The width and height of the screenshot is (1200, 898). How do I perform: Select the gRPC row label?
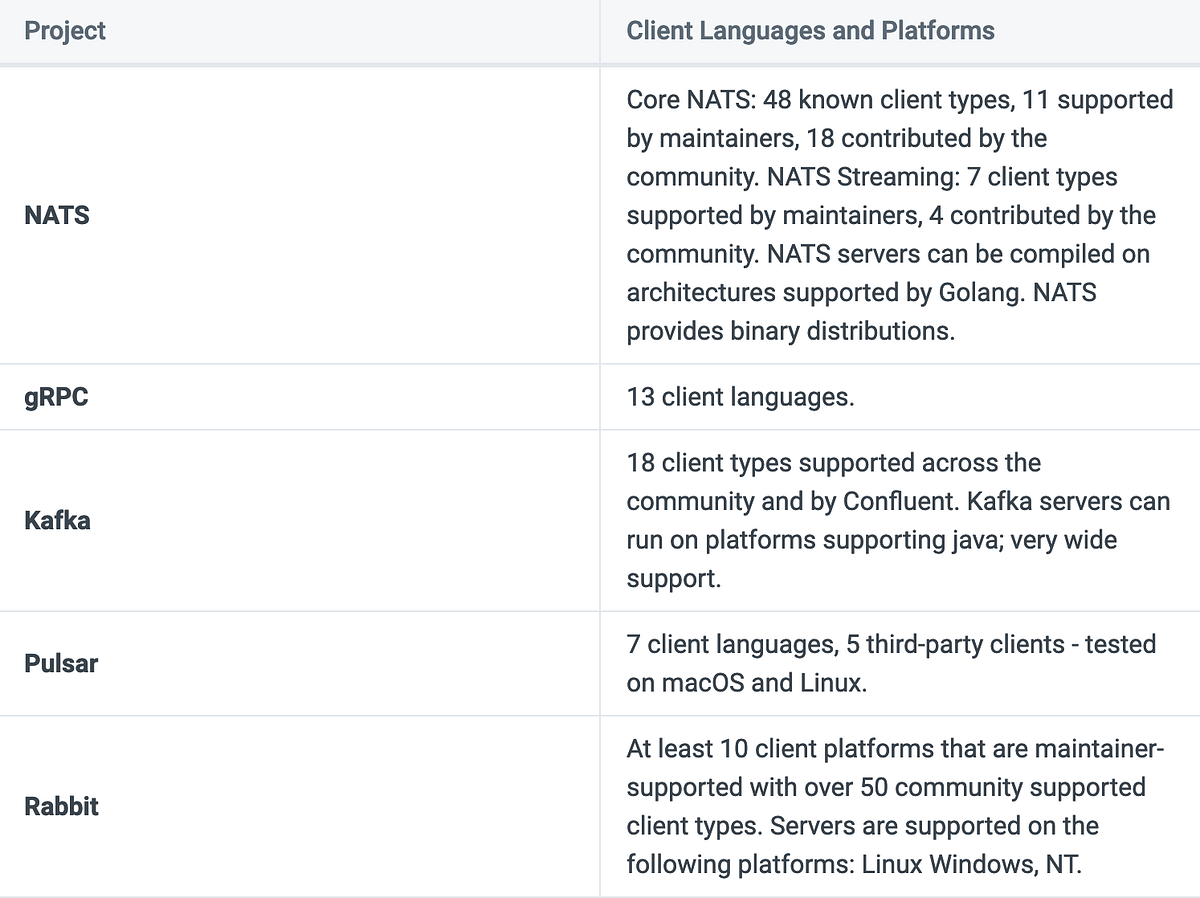click(x=56, y=396)
